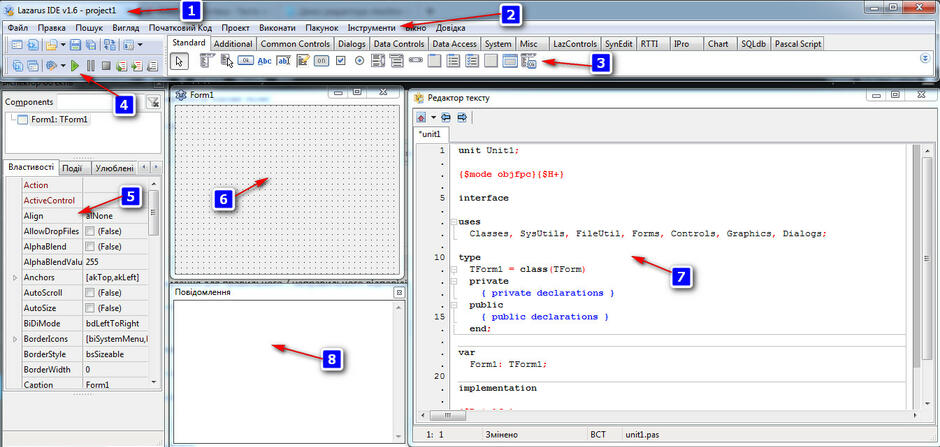
Task: Switch to the Common Controls palette tab
Action: (x=296, y=44)
